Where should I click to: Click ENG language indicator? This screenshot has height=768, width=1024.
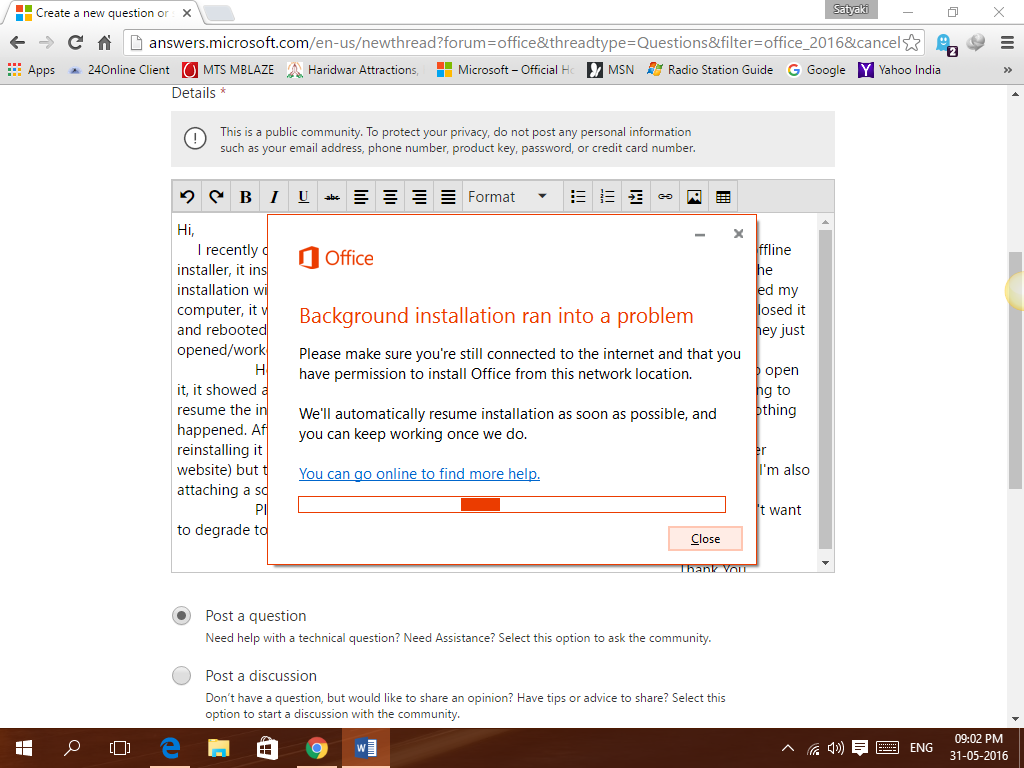(921, 748)
